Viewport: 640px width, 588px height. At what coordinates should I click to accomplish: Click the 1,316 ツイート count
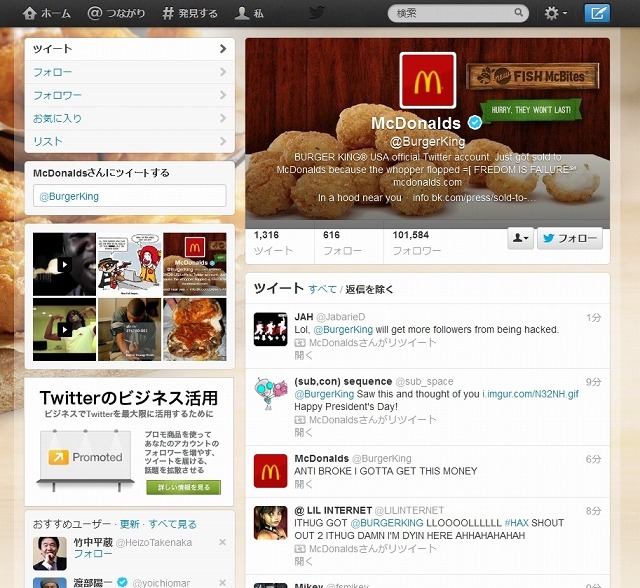click(x=273, y=243)
